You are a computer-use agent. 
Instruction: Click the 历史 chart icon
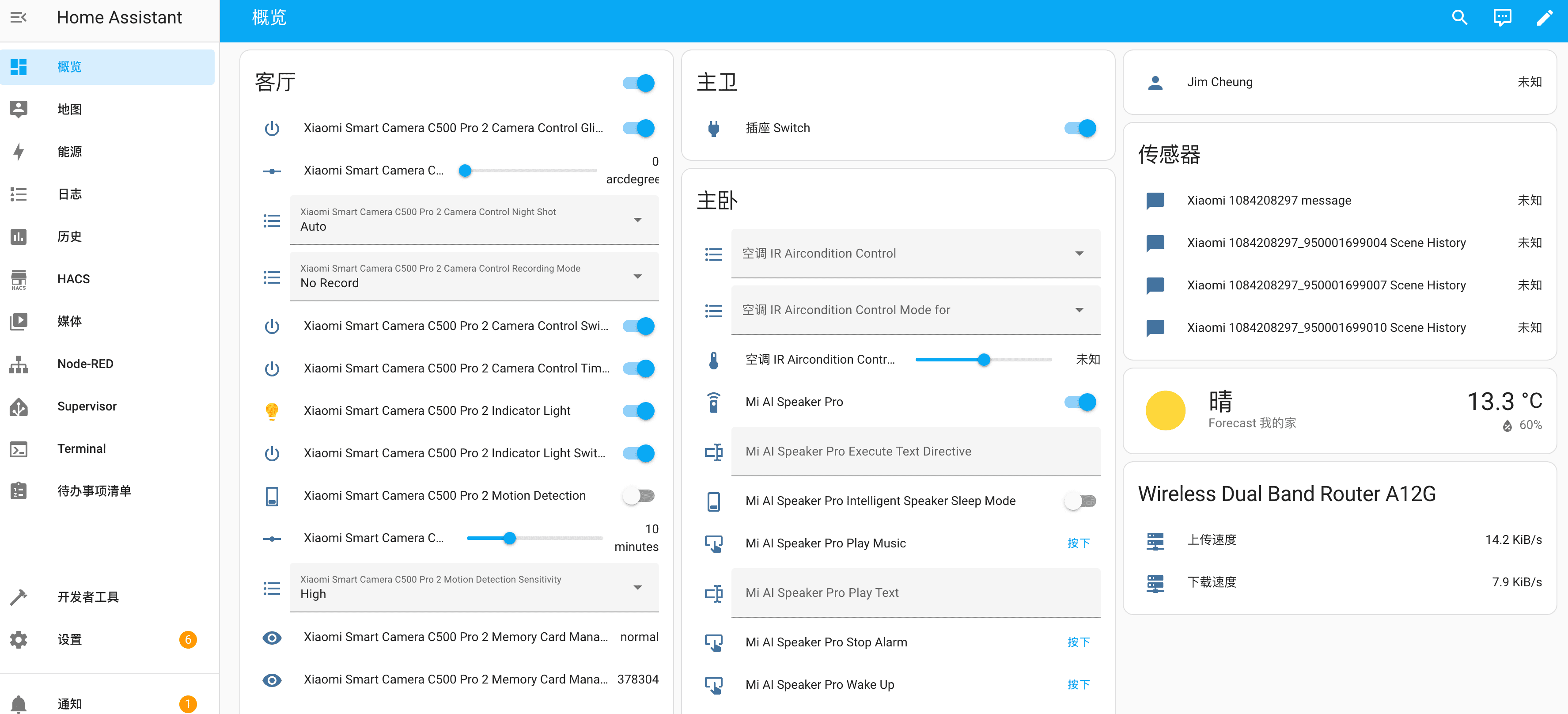19,236
